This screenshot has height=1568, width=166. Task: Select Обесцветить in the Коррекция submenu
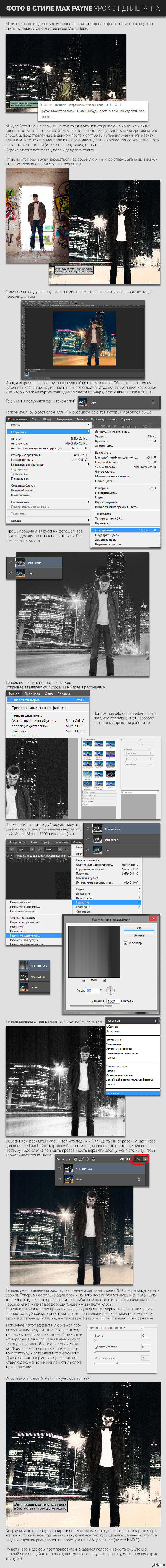click(x=125, y=530)
